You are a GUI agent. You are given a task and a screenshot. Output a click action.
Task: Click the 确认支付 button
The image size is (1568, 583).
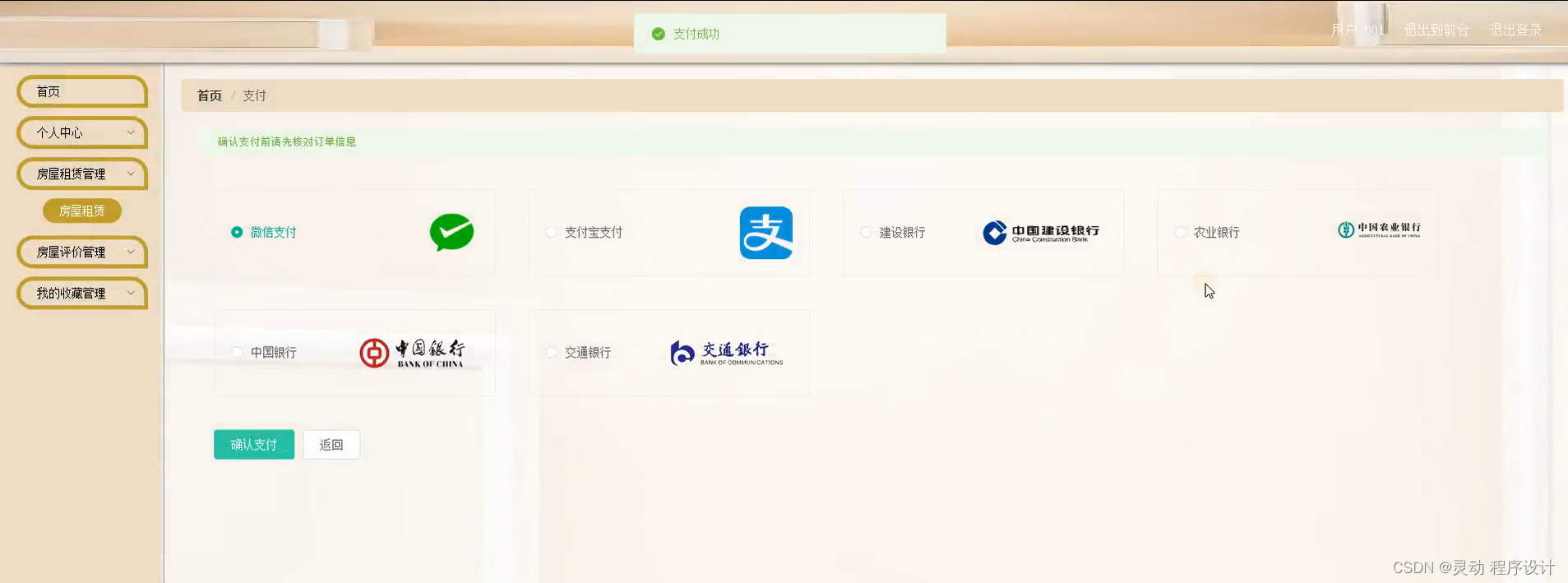tap(254, 445)
